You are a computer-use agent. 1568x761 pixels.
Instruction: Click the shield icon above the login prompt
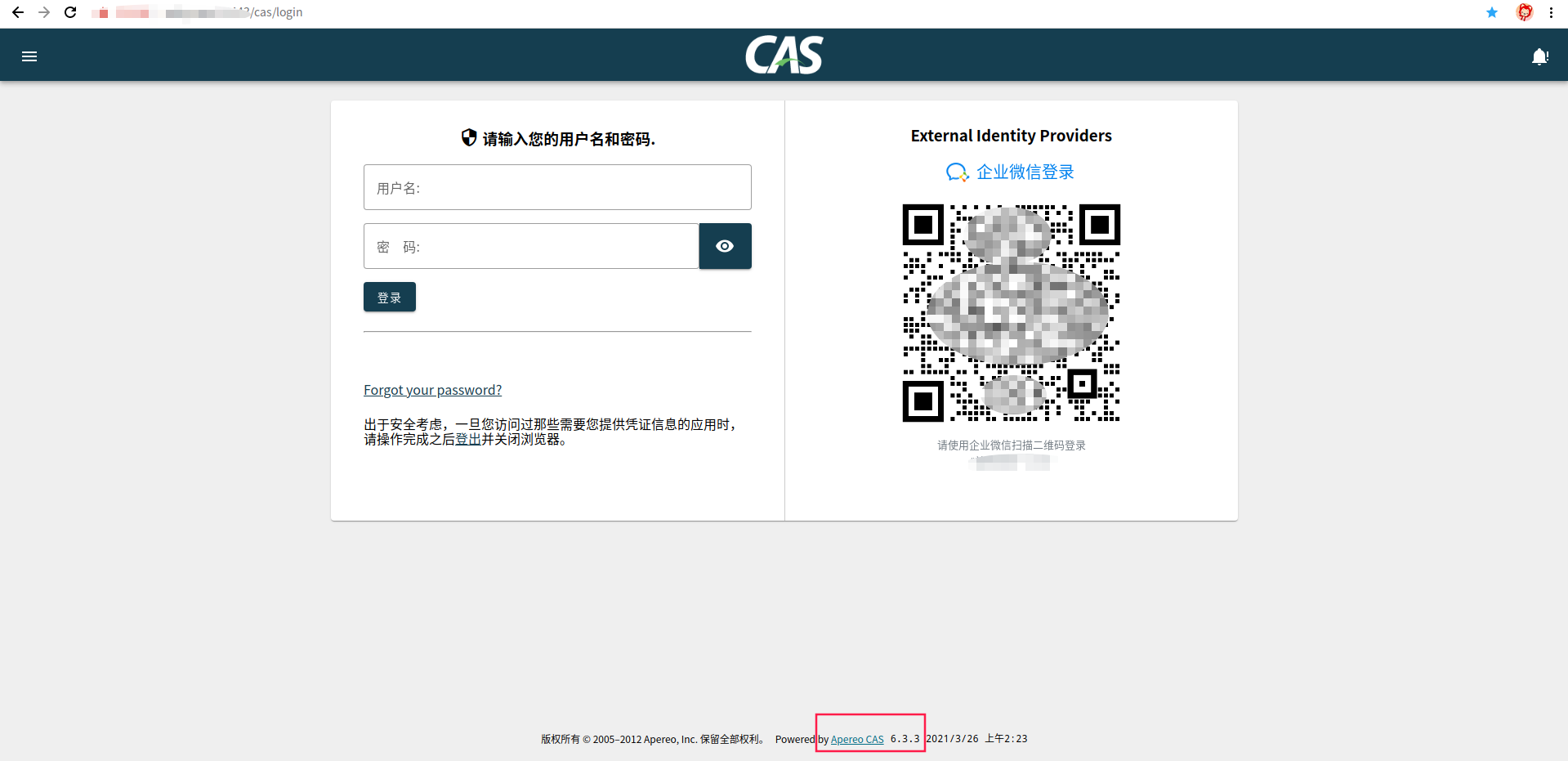coord(468,138)
